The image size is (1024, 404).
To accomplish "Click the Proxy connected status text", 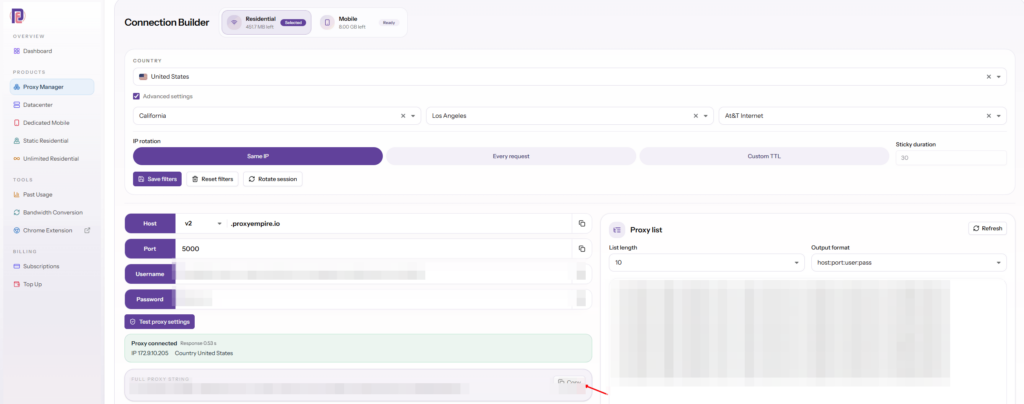I will [x=154, y=343].
